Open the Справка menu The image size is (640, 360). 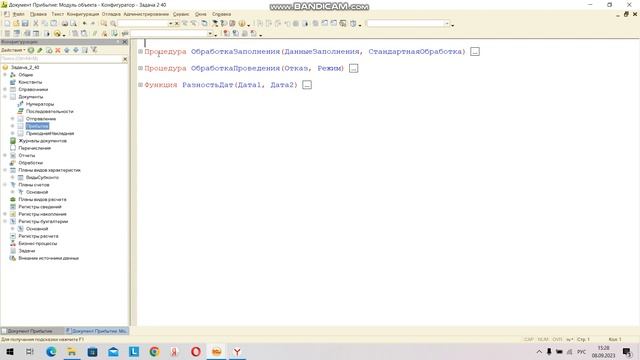tap(222, 14)
